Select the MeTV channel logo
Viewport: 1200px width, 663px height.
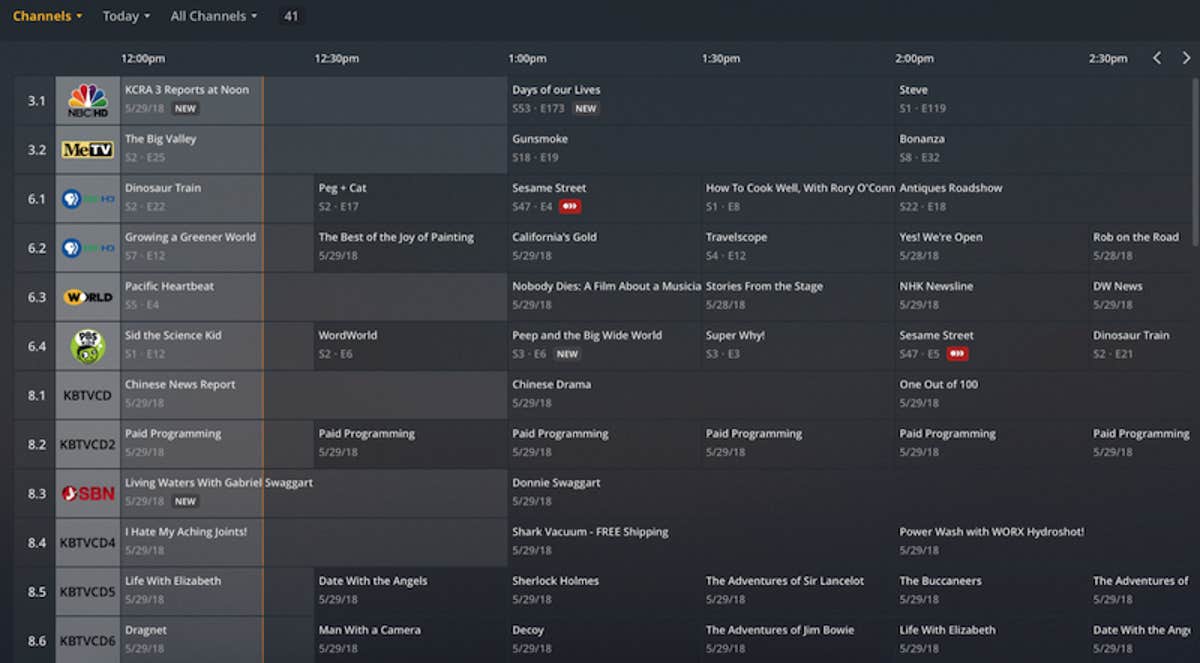pos(87,148)
